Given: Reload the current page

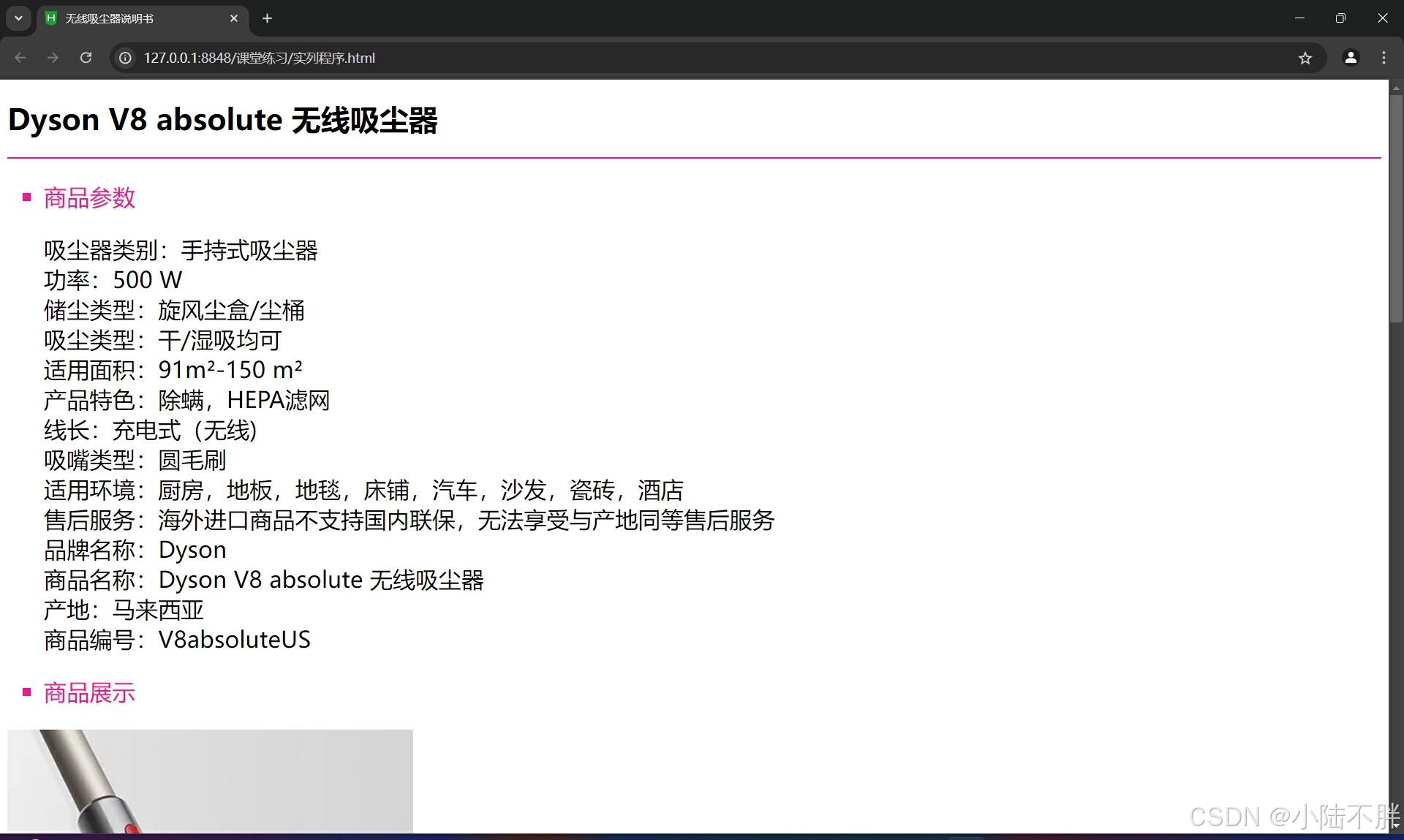Looking at the screenshot, I should (x=86, y=58).
